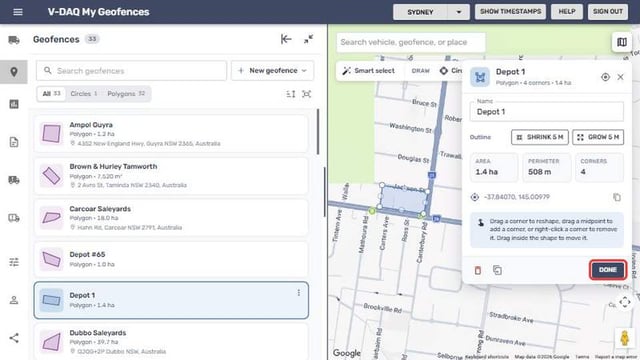This screenshot has width=640, height=360.
Task: Click the Ampol Guyra polygon thumbnail
Action: pos(51,133)
